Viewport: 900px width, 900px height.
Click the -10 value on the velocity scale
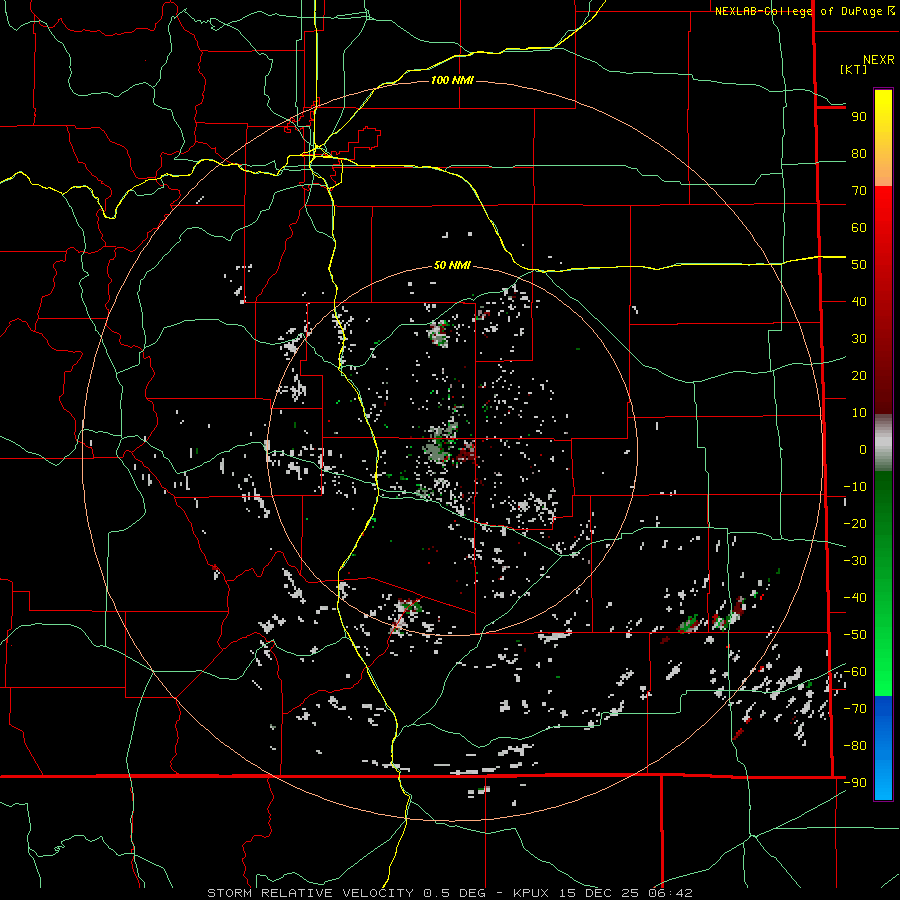[855, 487]
